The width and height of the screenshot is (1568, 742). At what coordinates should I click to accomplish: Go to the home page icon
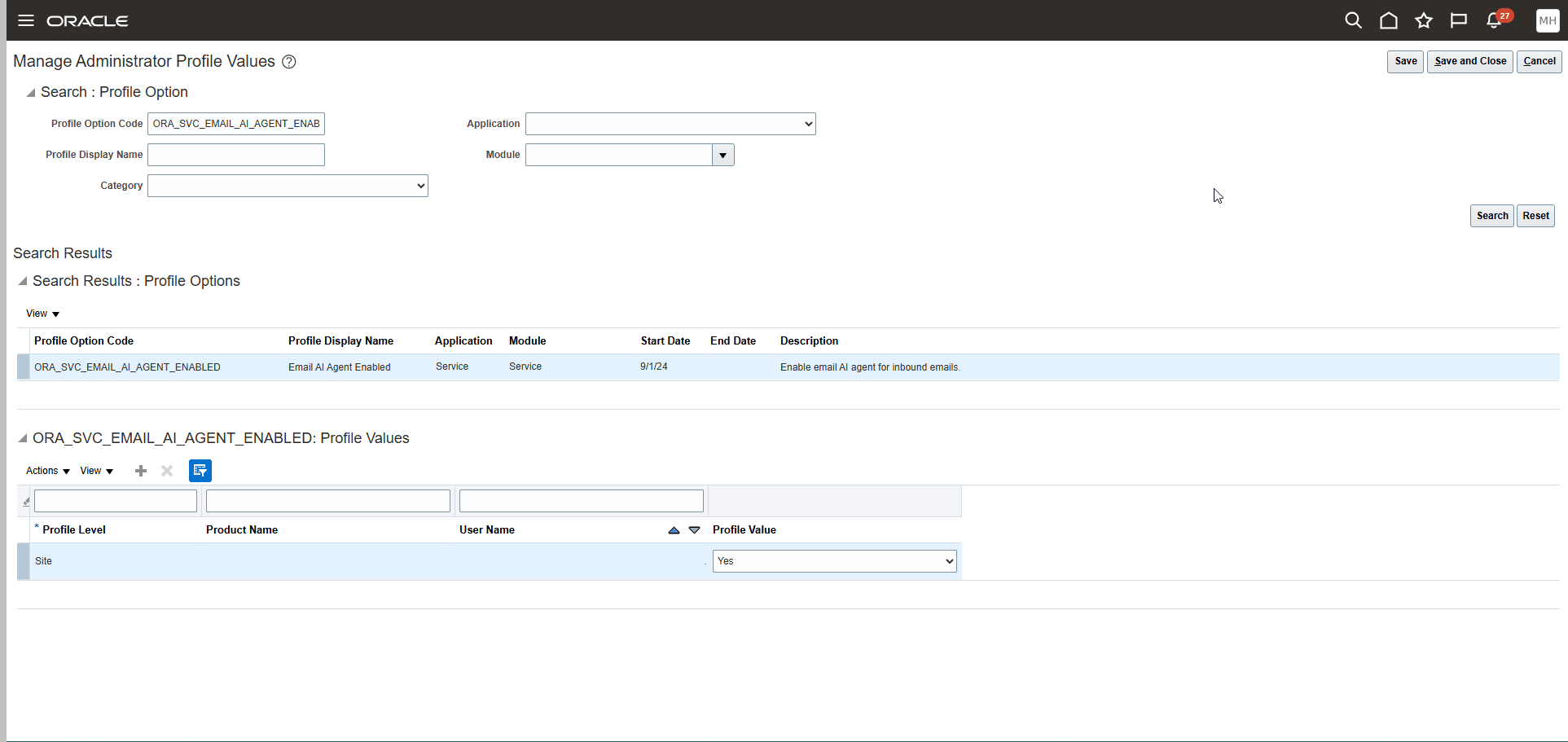(1389, 20)
